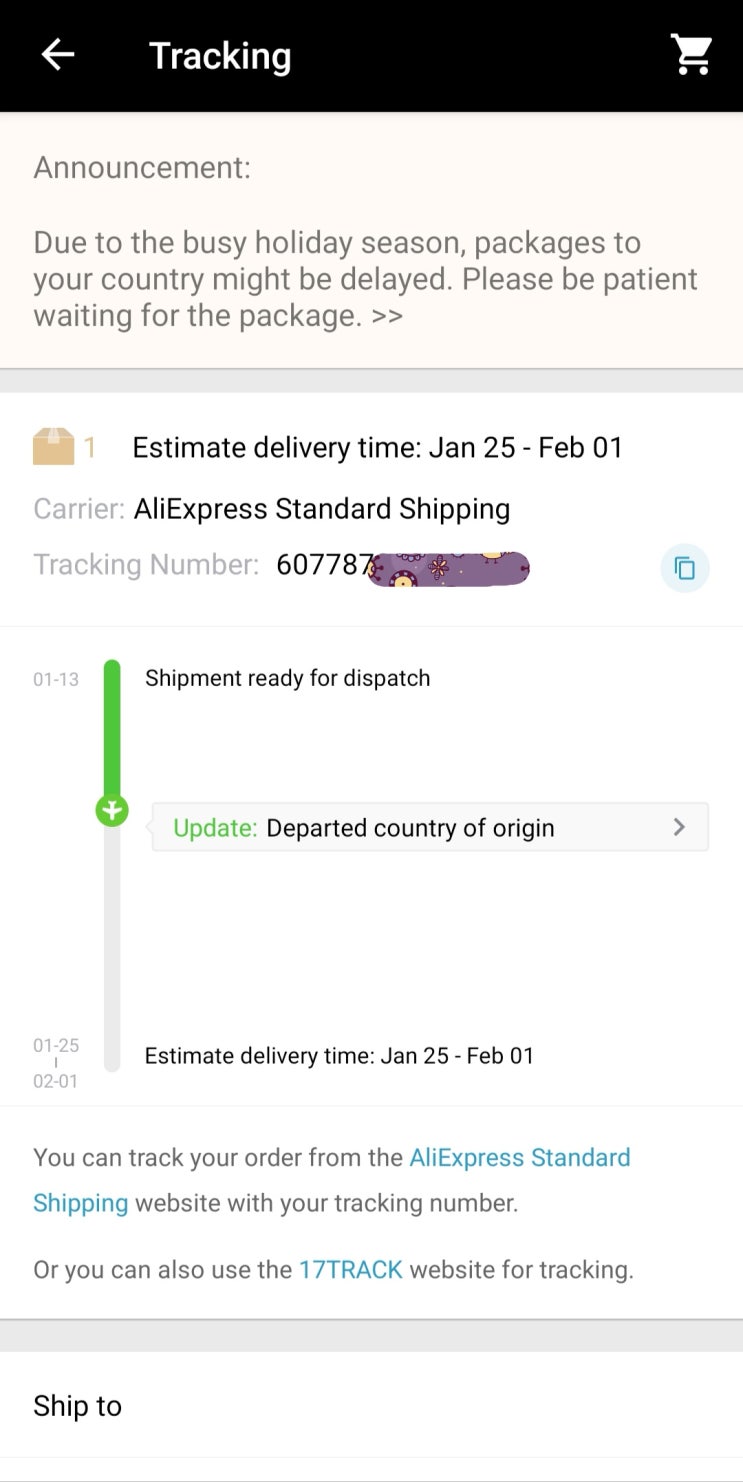The width and height of the screenshot is (743, 1482).
Task: Open the 'Ship to' section
Action: [78, 1405]
